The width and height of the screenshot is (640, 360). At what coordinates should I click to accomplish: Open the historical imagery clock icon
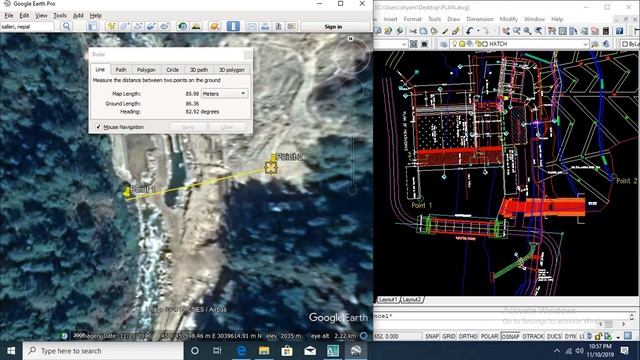(x=182, y=27)
